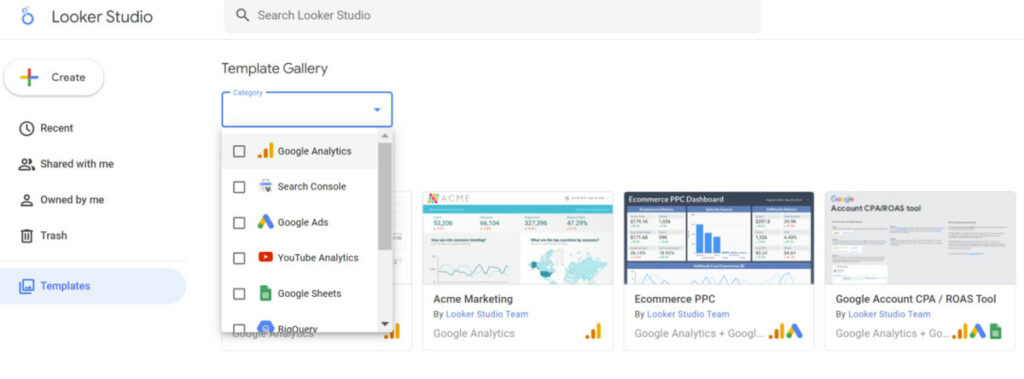
Task: Open Shared with me
Action: pyautogui.click(x=77, y=164)
